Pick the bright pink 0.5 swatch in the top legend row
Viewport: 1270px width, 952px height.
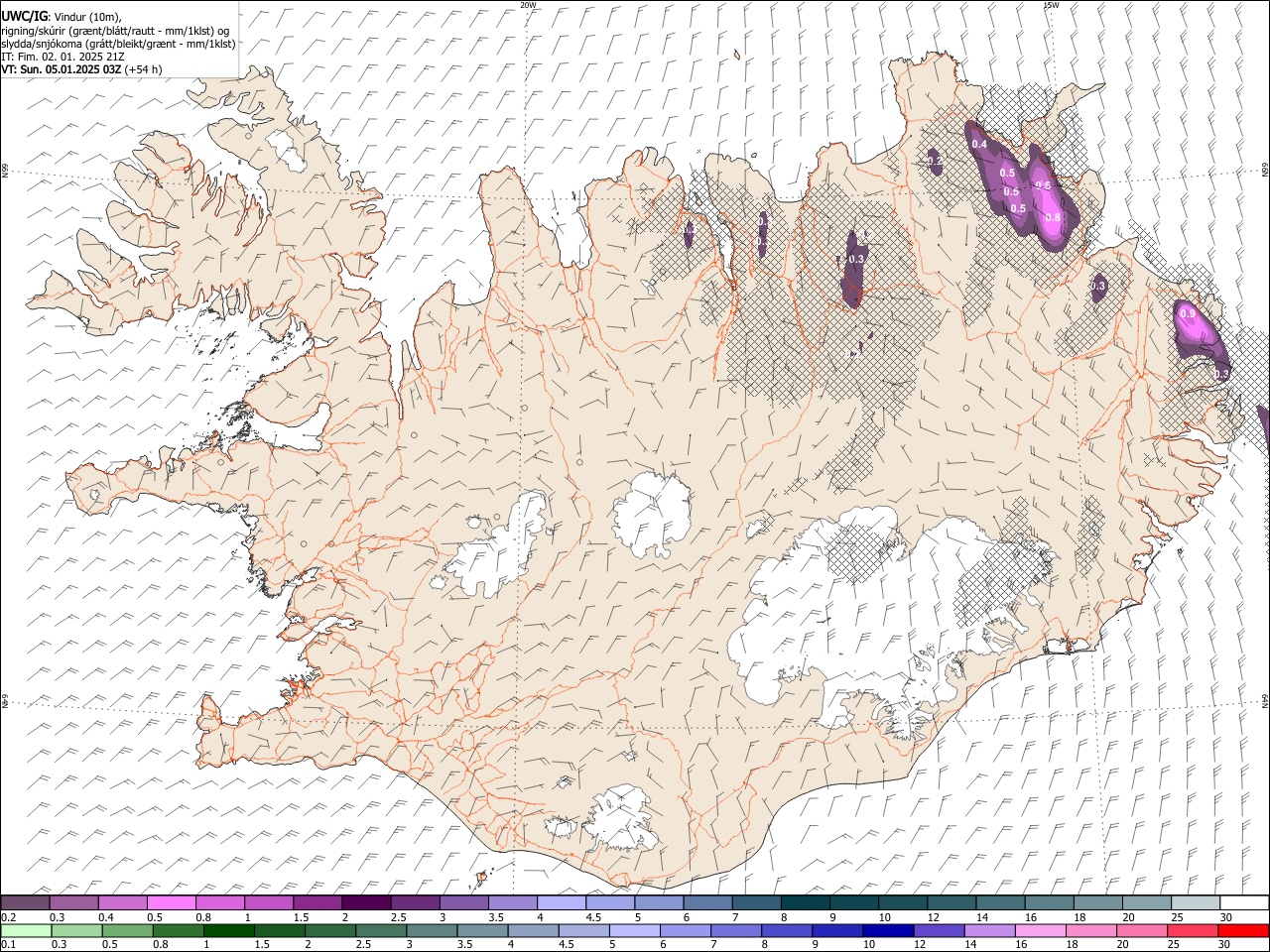172,902
